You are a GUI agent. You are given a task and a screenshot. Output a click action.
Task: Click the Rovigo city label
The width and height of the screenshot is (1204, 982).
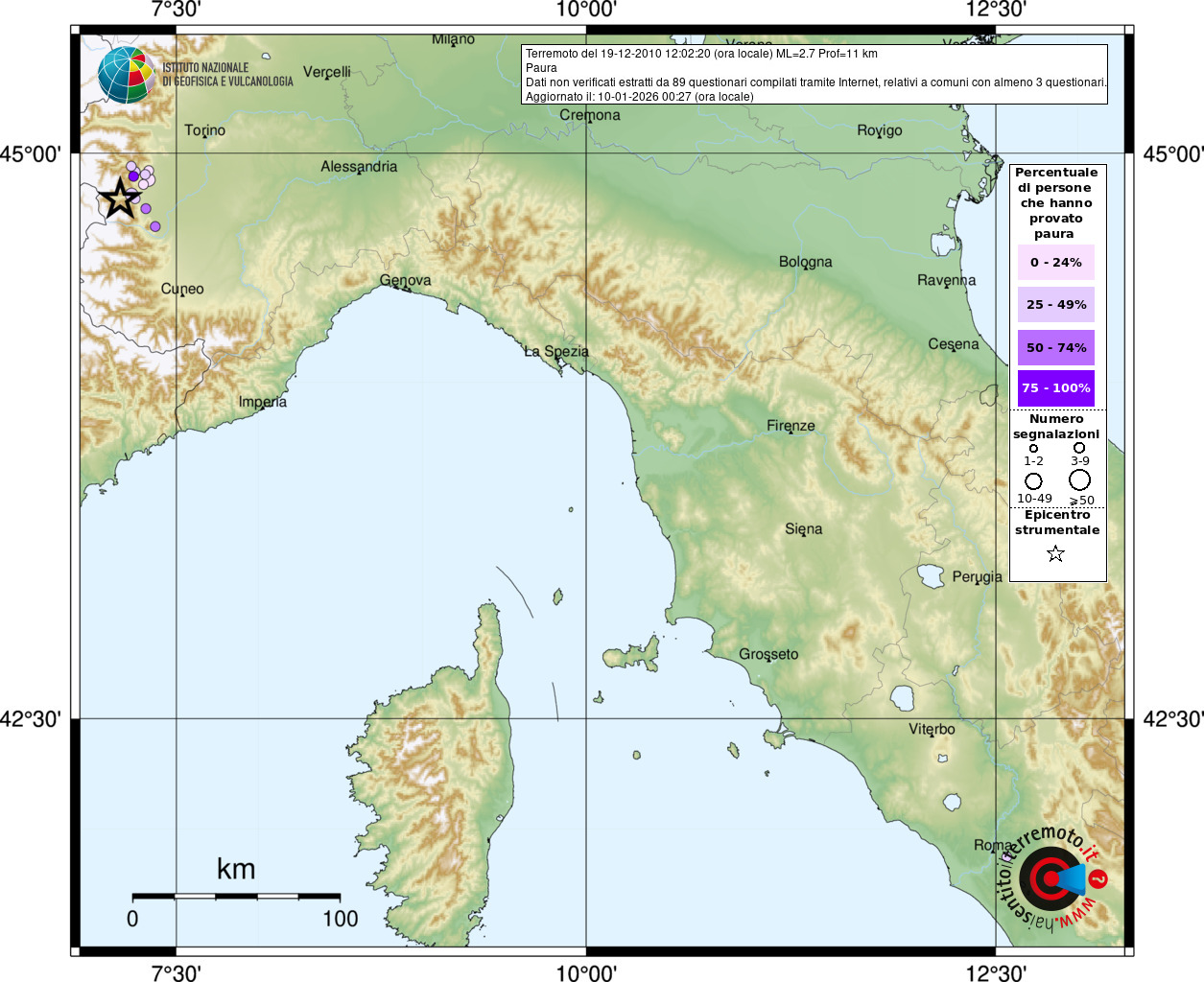[880, 130]
